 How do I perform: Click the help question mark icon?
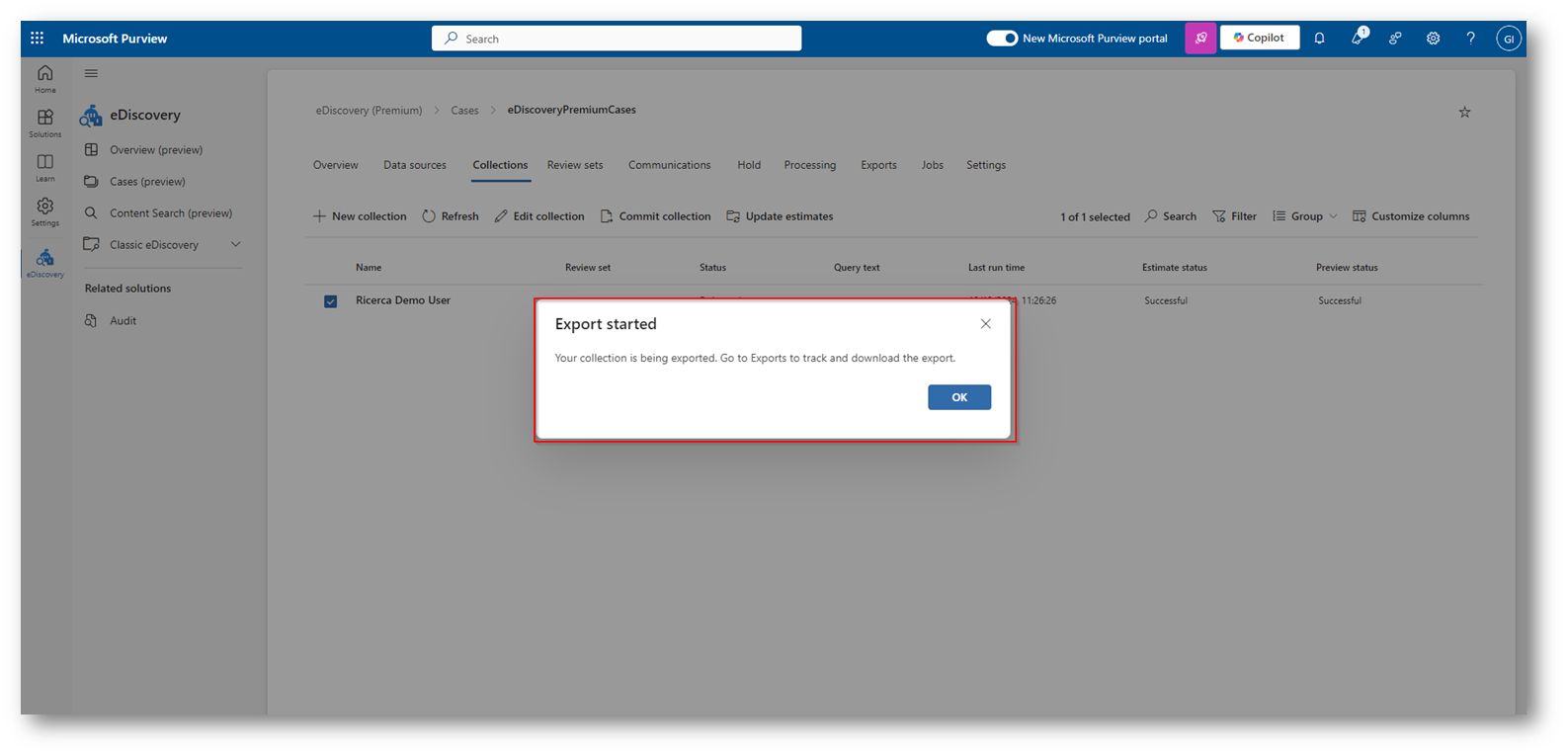click(x=1470, y=39)
